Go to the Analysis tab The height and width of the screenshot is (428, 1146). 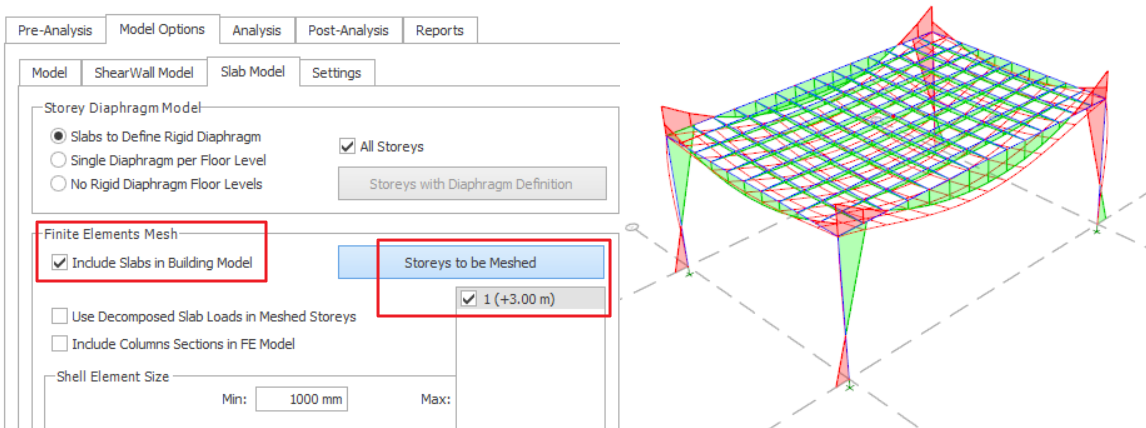(x=256, y=30)
